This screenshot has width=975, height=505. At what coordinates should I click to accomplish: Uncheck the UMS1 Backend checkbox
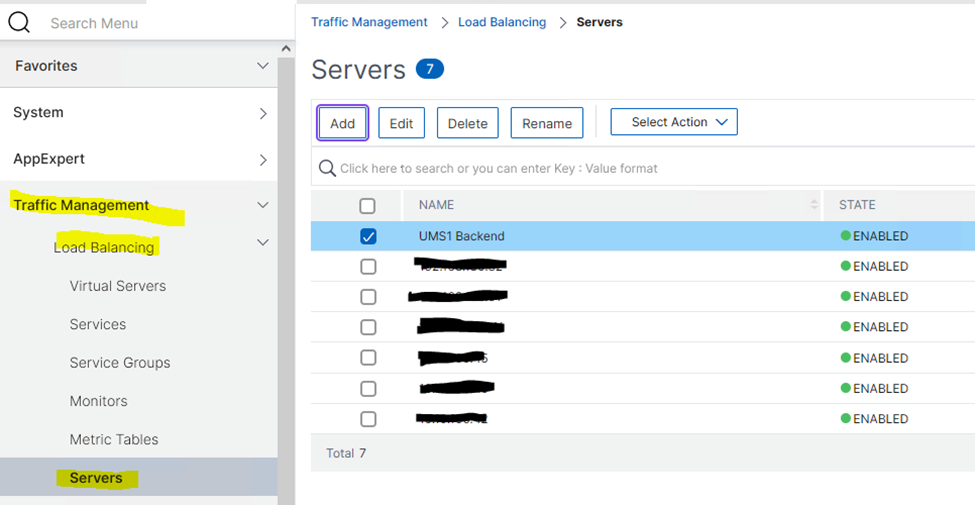pos(368,237)
